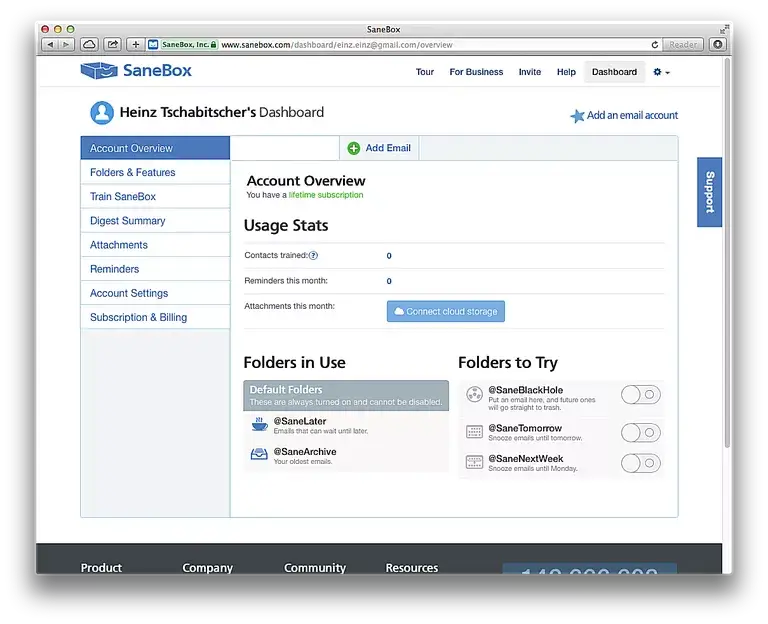Click Connect cloud storage button

(446, 312)
